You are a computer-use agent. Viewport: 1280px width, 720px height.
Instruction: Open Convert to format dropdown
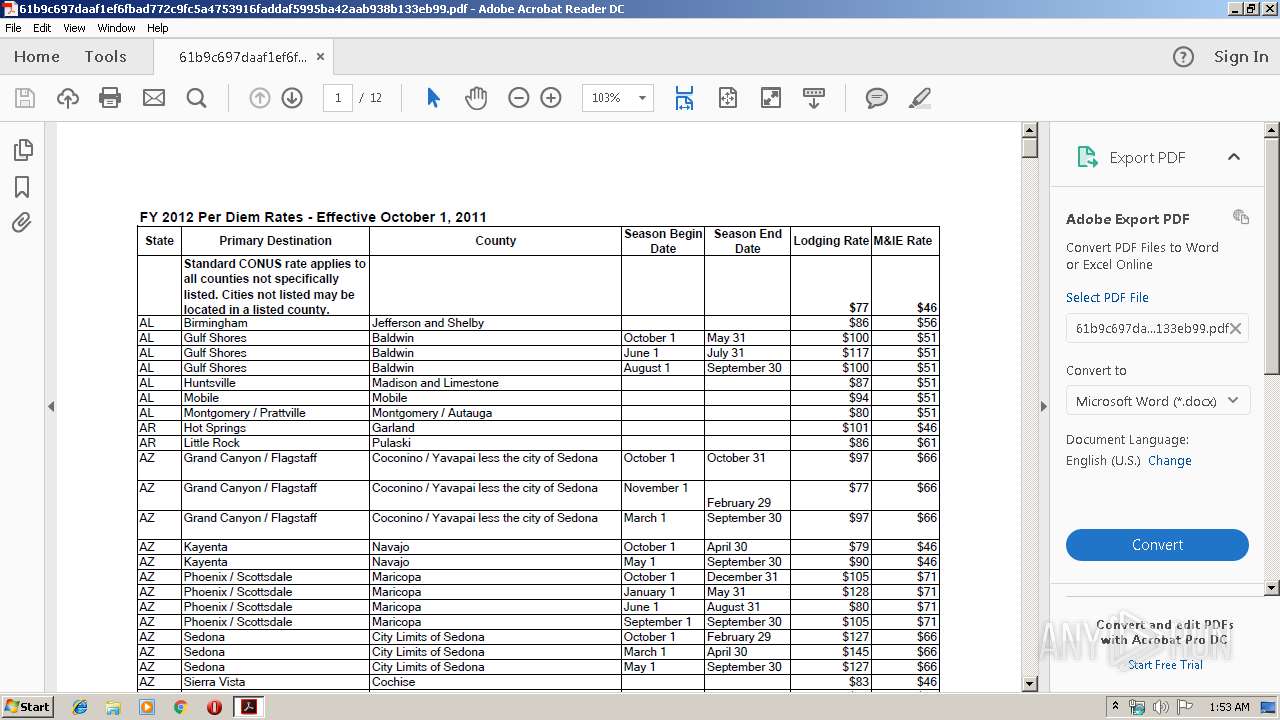[x=1157, y=401]
